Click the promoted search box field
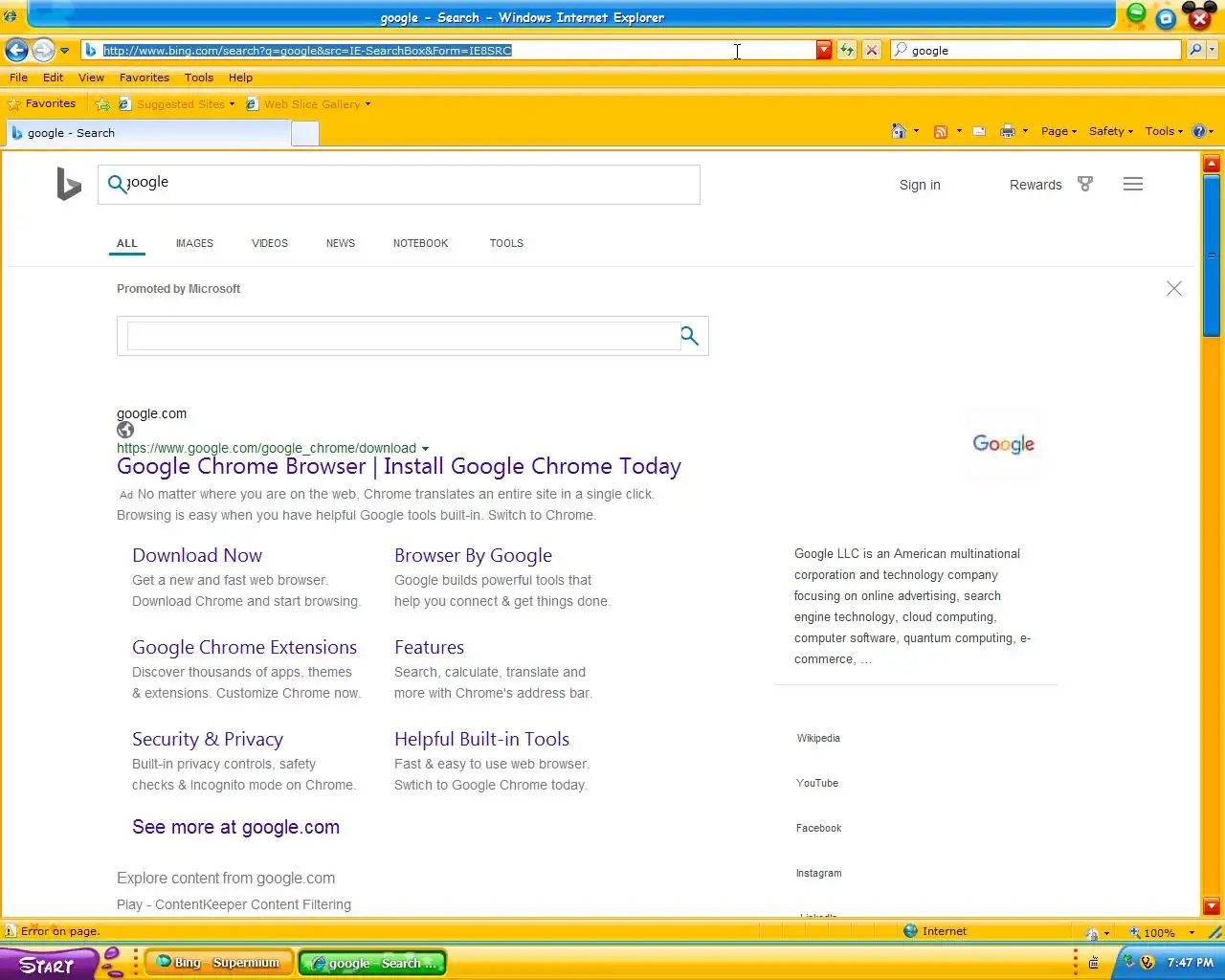 (403, 336)
